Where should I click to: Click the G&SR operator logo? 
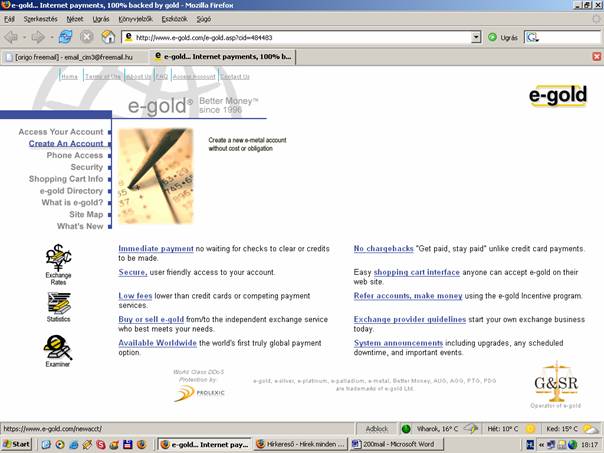tap(556, 383)
